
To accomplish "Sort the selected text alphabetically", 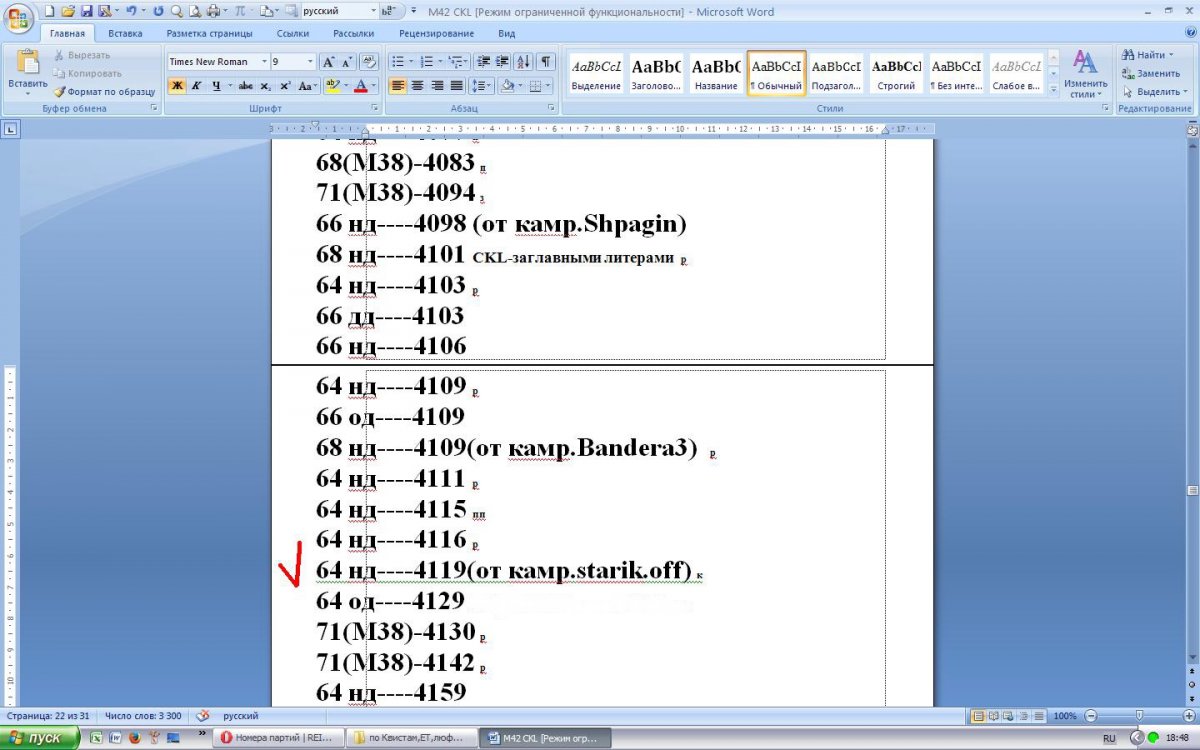I will (x=523, y=61).
